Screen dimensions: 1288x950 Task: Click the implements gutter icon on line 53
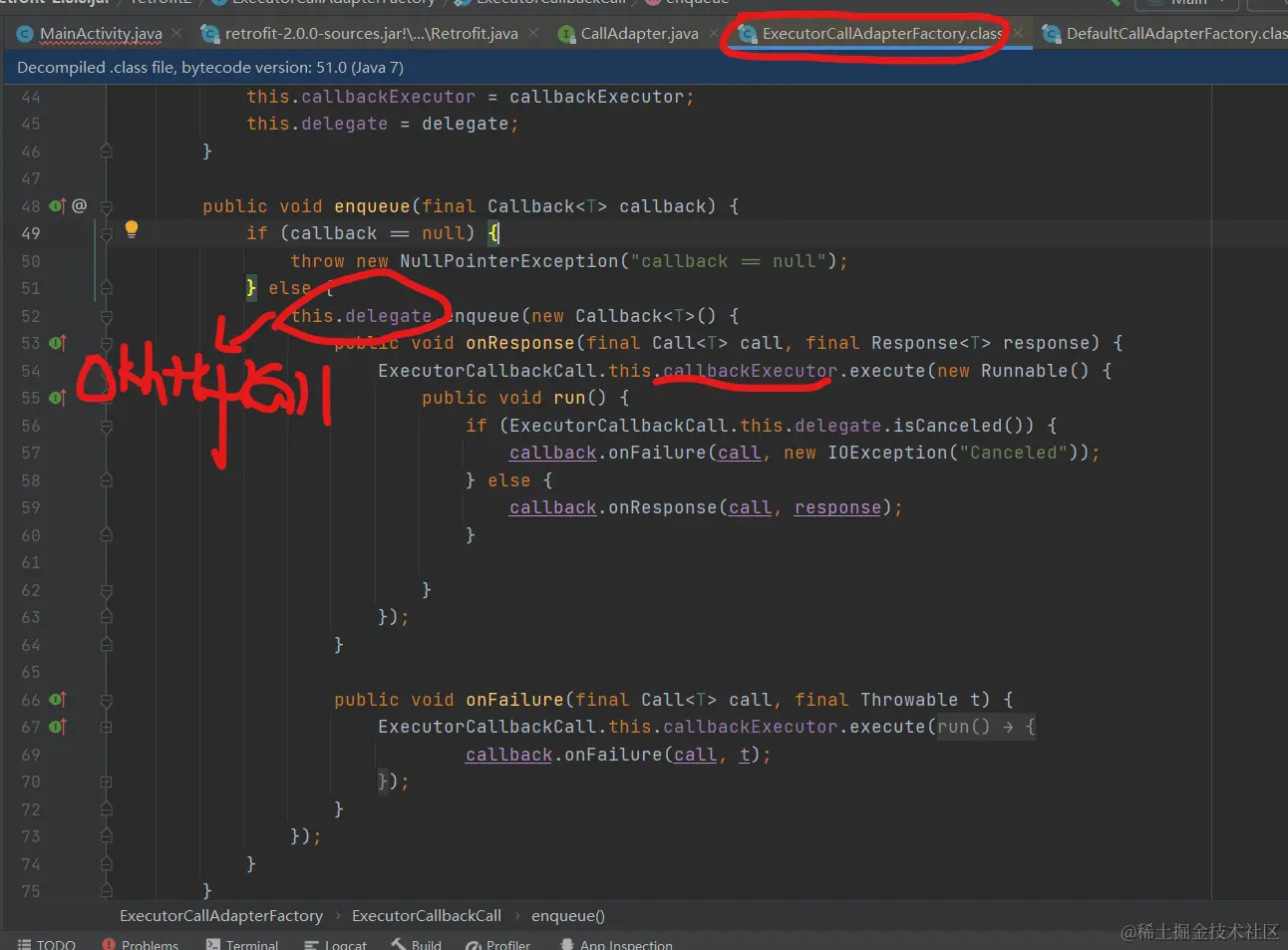[x=57, y=343]
